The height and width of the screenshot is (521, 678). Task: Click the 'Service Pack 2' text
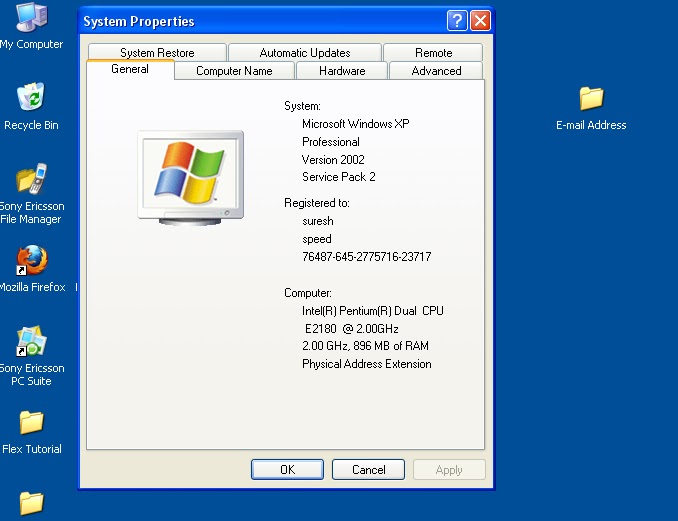coord(339,177)
